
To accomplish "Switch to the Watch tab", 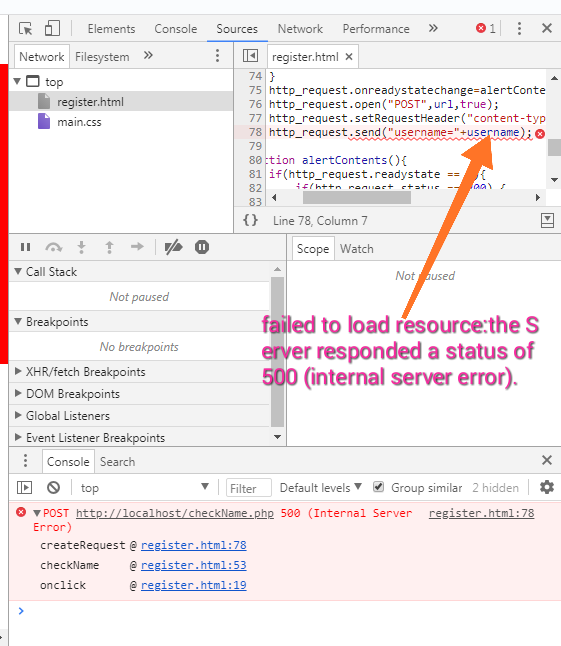I will (x=357, y=249).
